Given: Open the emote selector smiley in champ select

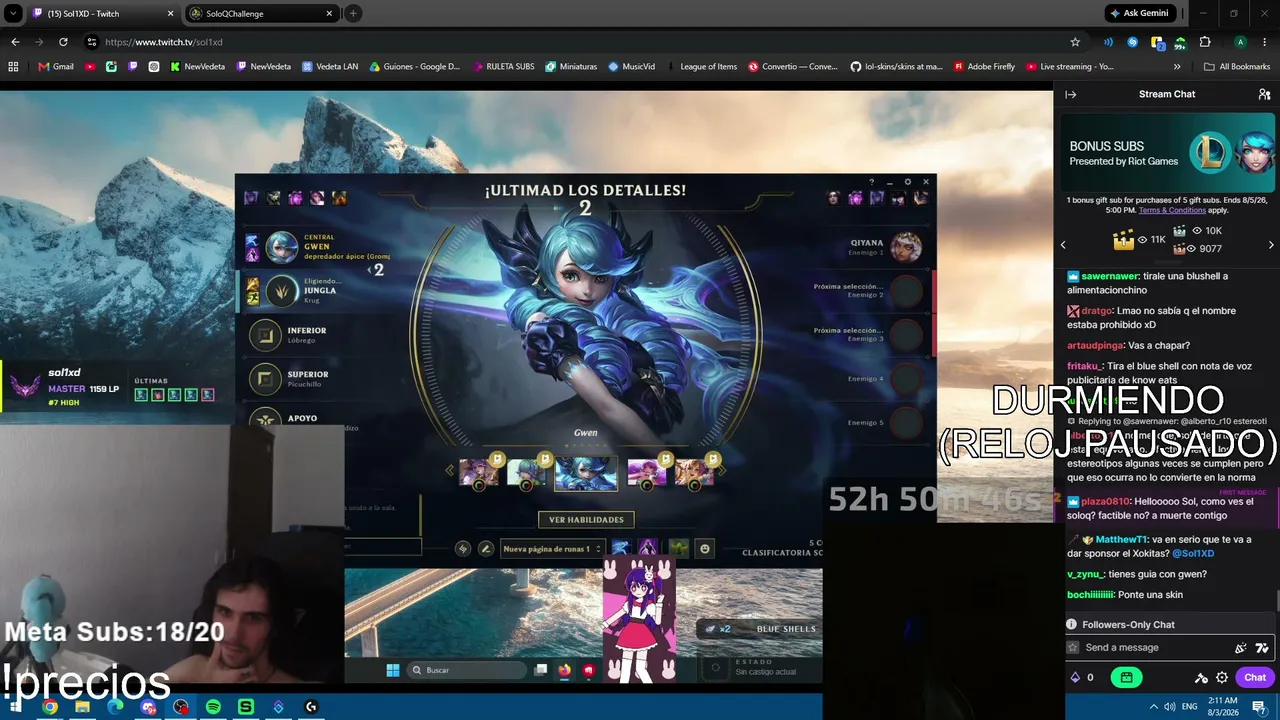Looking at the screenshot, I should [x=705, y=548].
